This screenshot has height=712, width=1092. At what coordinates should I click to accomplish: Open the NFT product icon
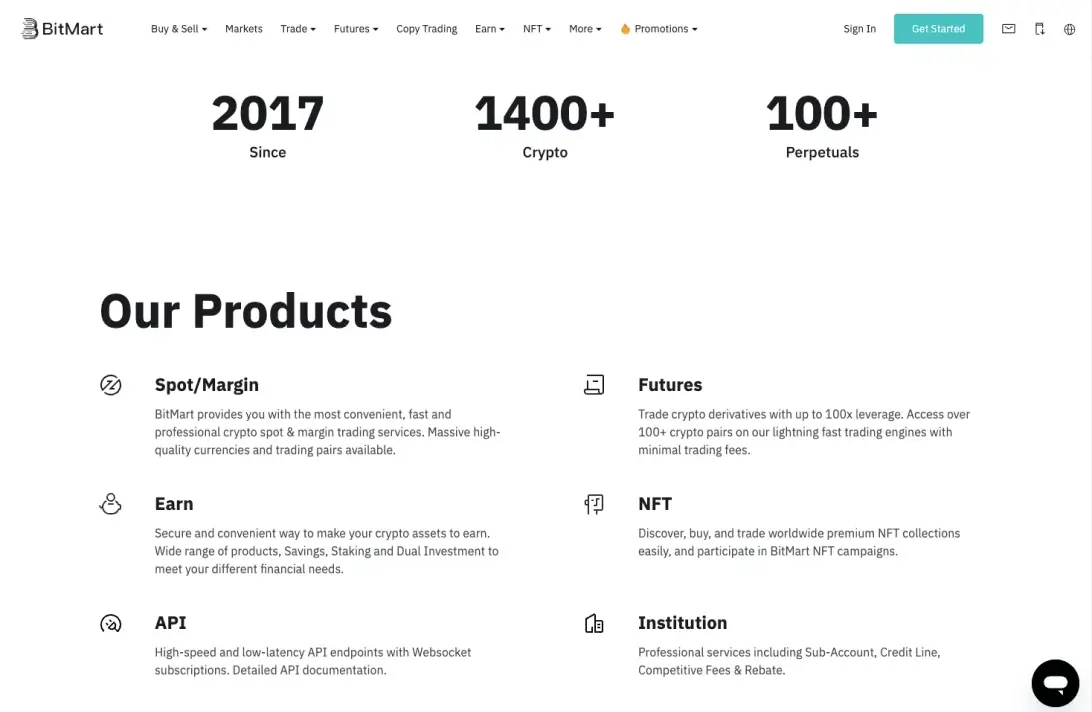pyautogui.click(x=594, y=503)
